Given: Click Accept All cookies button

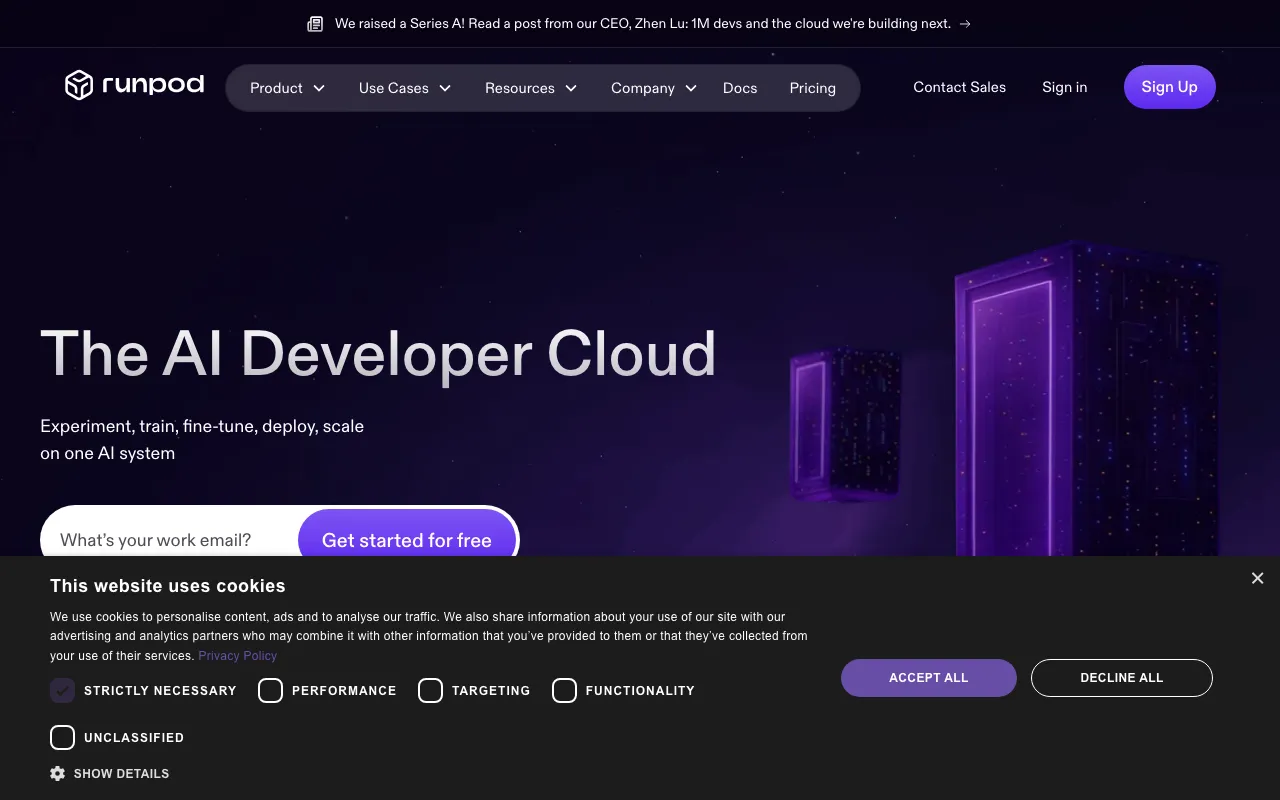Looking at the screenshot, I should click(x=929, y=678).
